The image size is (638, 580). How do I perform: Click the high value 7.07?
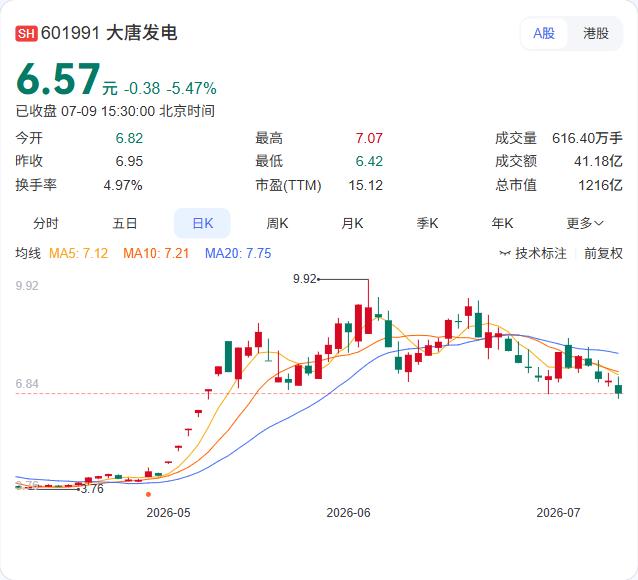click(369, 138)
